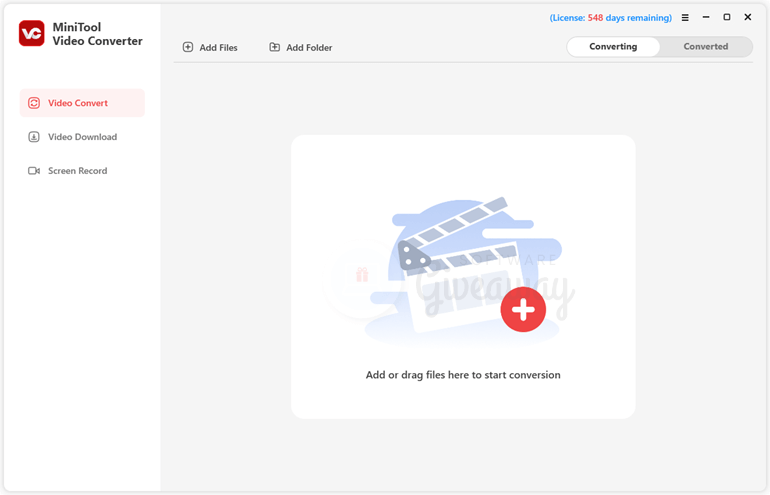The image size is (770, 495).
Task: Click the clapperboard drop area illustration
Action: 463,273
